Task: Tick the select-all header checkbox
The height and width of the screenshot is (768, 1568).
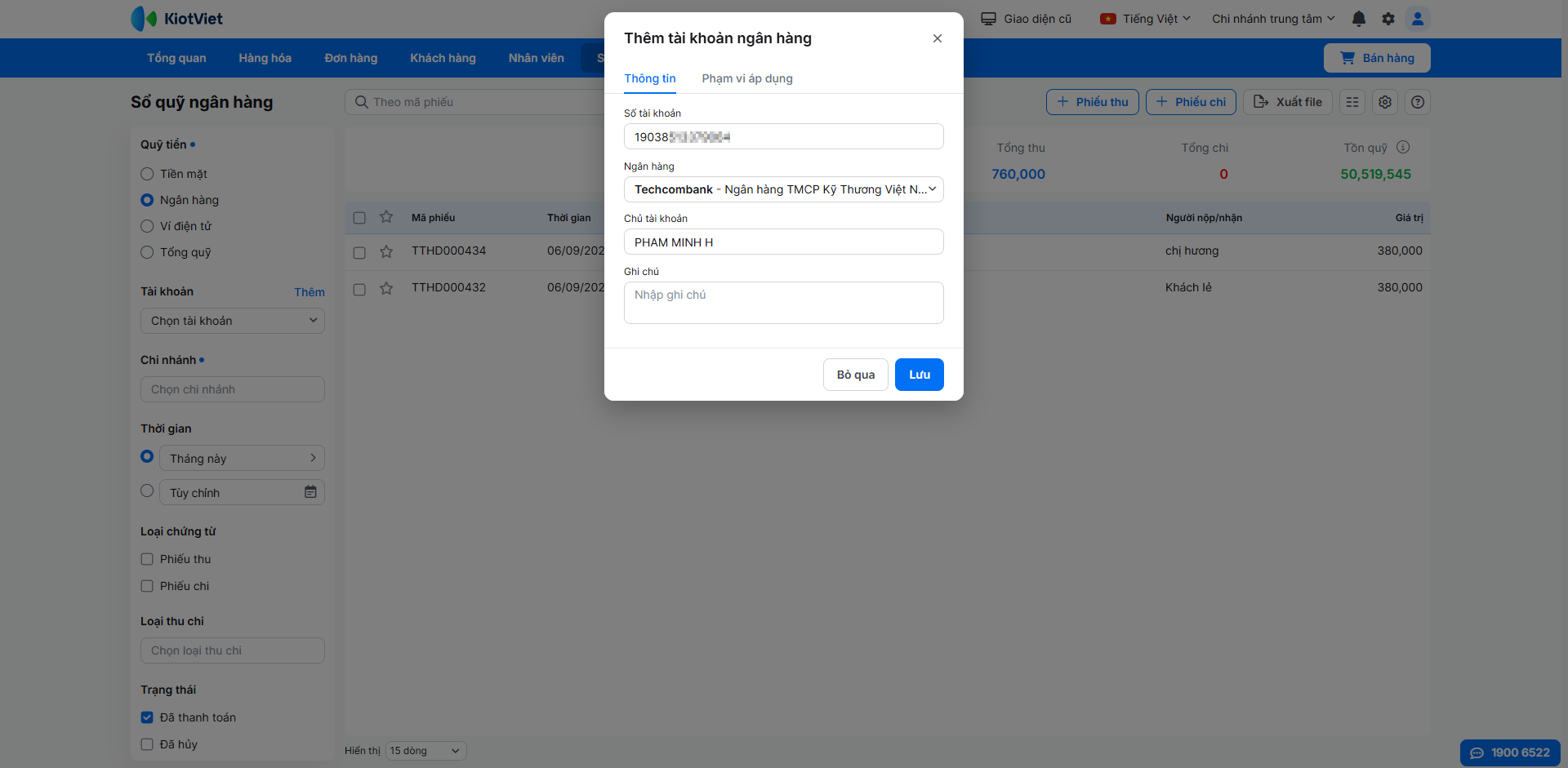Action: [359, 218]
